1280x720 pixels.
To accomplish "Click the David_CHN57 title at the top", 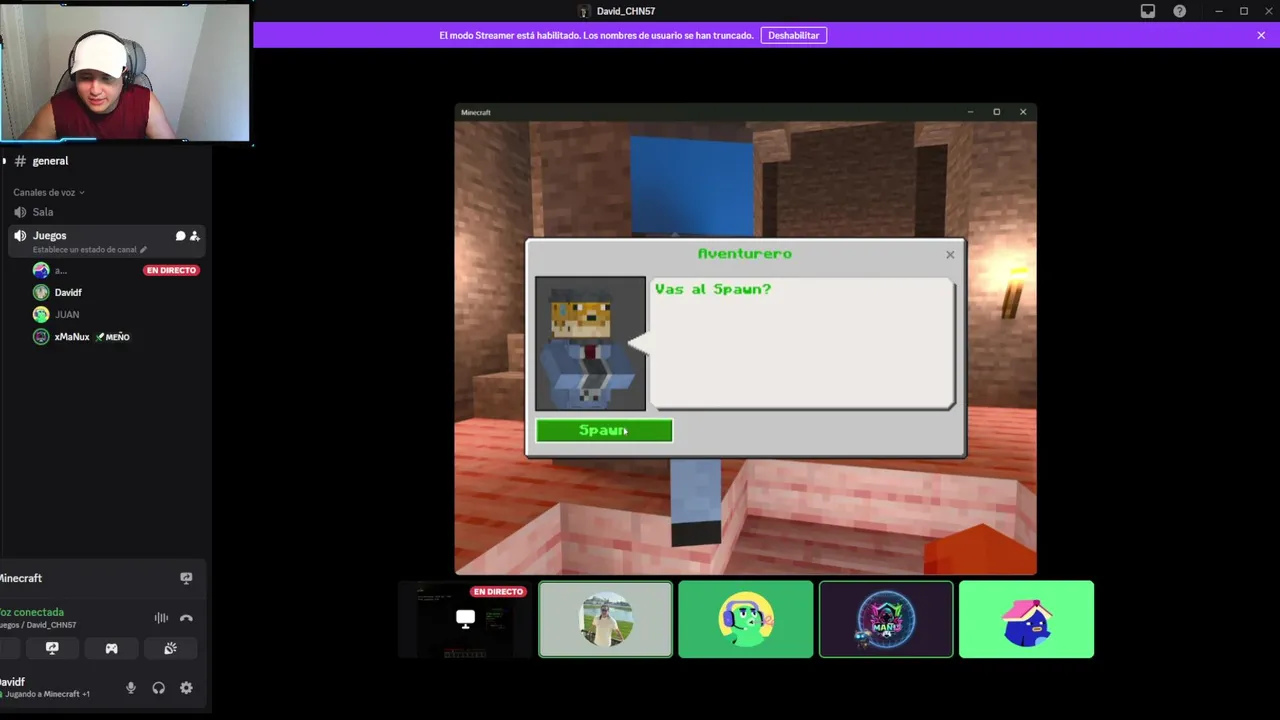I will (626, 11).
